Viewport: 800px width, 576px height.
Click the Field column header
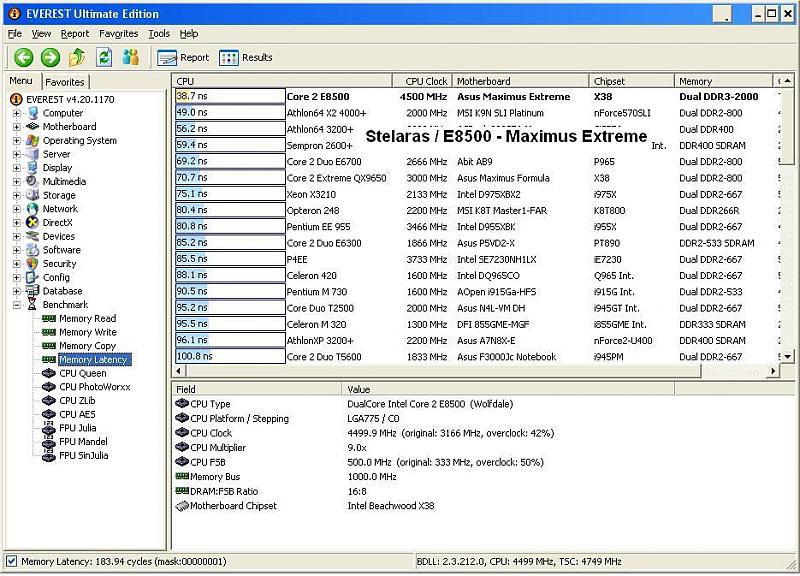(257, 389)
